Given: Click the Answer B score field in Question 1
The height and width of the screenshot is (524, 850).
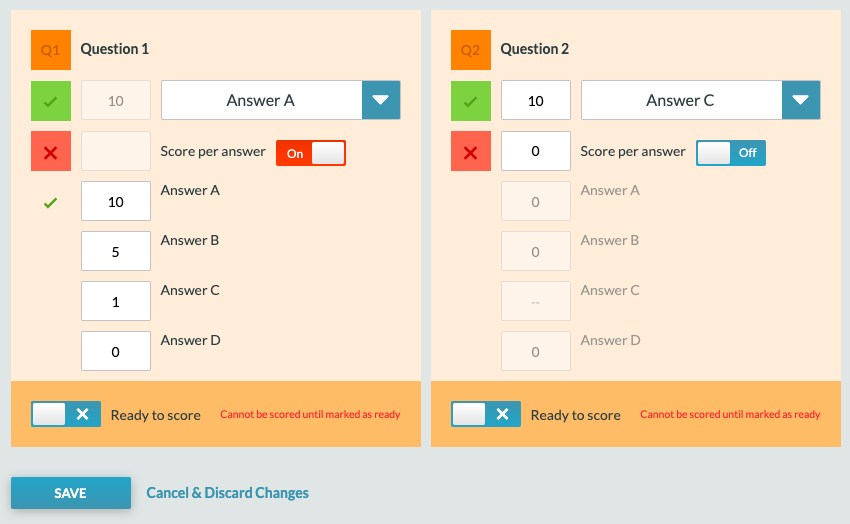Looking at the screenshot, I should coord(116,252).
